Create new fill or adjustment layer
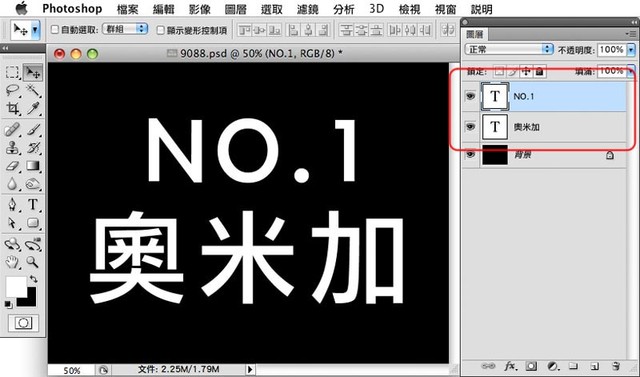The image size is (640, 377). click(x=552, y=366)
